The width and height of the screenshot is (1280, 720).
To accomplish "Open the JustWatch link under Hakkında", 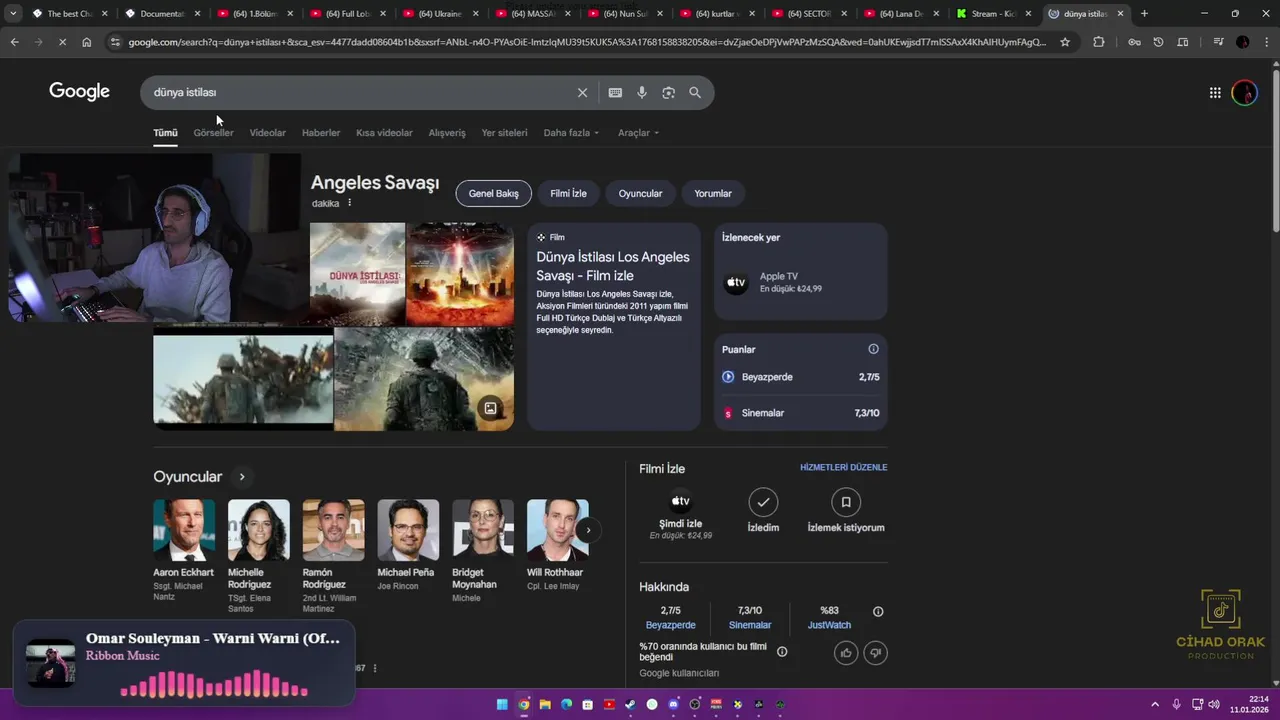I will click(829, 625).
